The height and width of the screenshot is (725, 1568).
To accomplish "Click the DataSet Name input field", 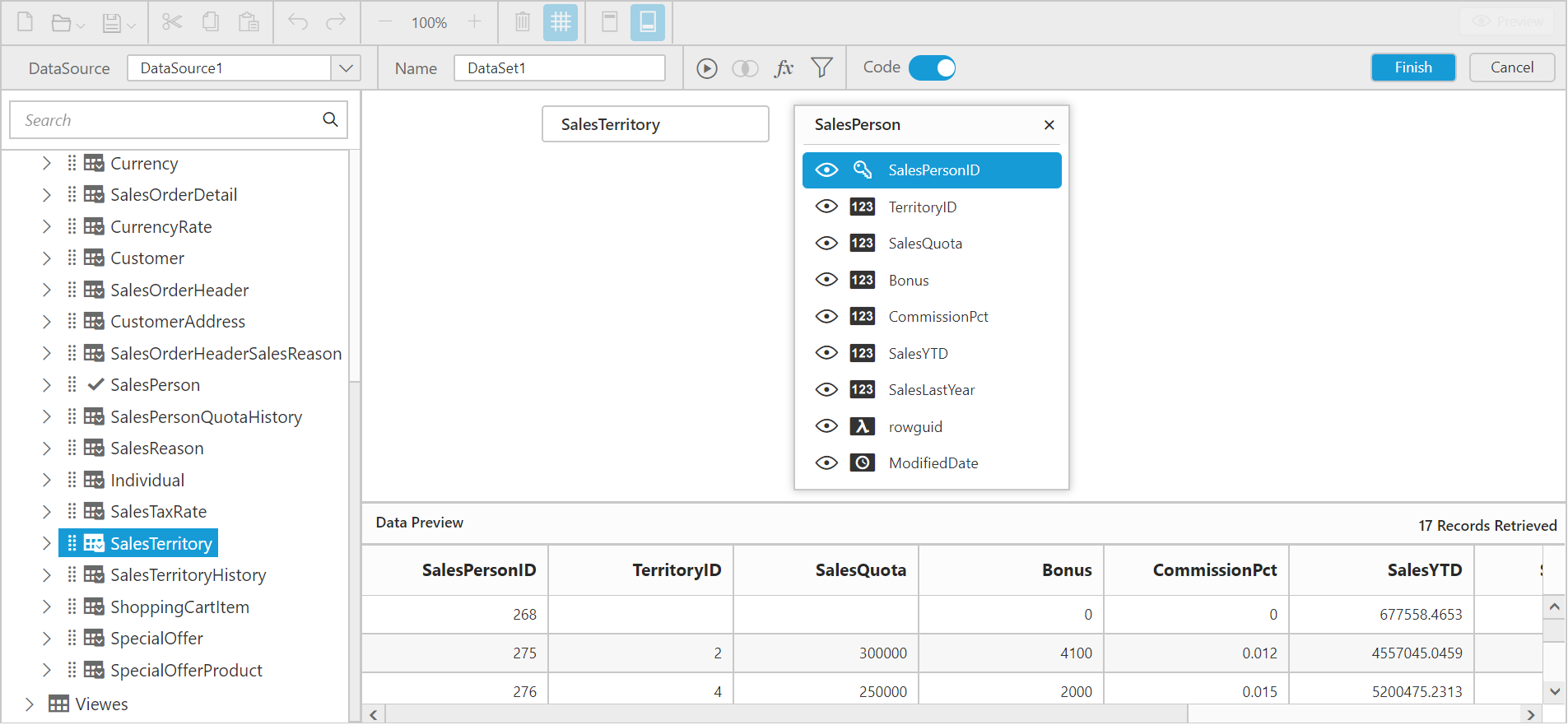I will [559, 68].
